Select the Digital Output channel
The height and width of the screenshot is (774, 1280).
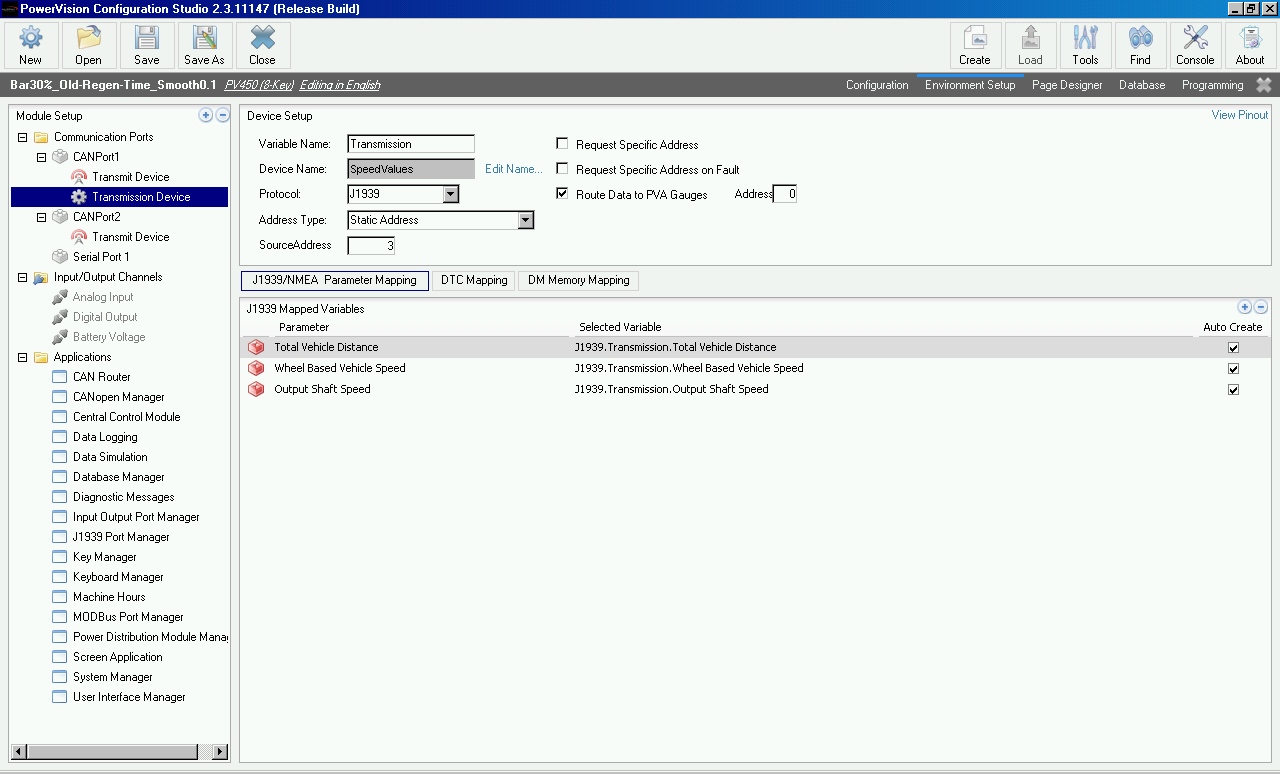105,317
